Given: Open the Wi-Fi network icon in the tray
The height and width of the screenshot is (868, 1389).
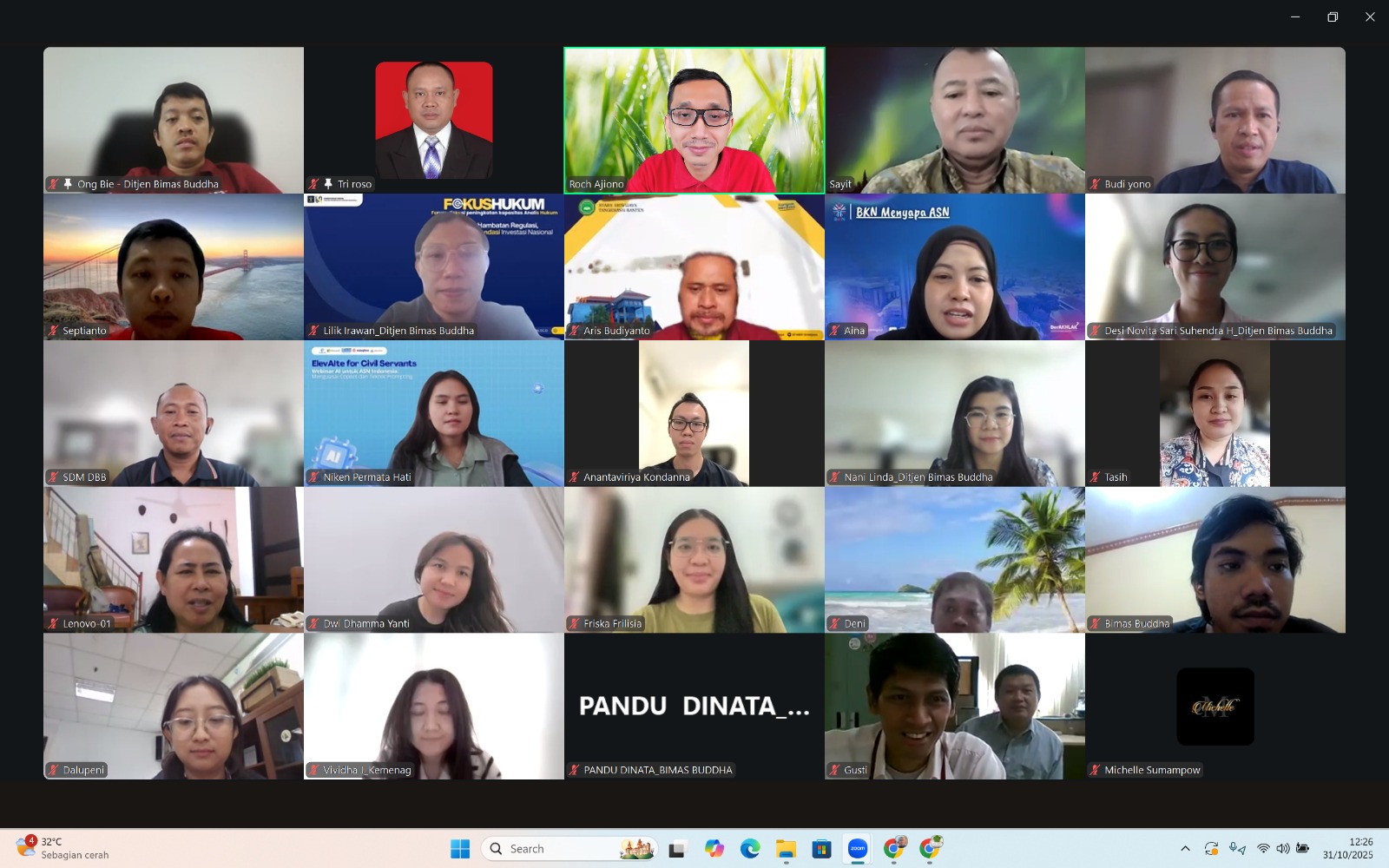Looking at the screenshot, I should [x=1263, y=849].
